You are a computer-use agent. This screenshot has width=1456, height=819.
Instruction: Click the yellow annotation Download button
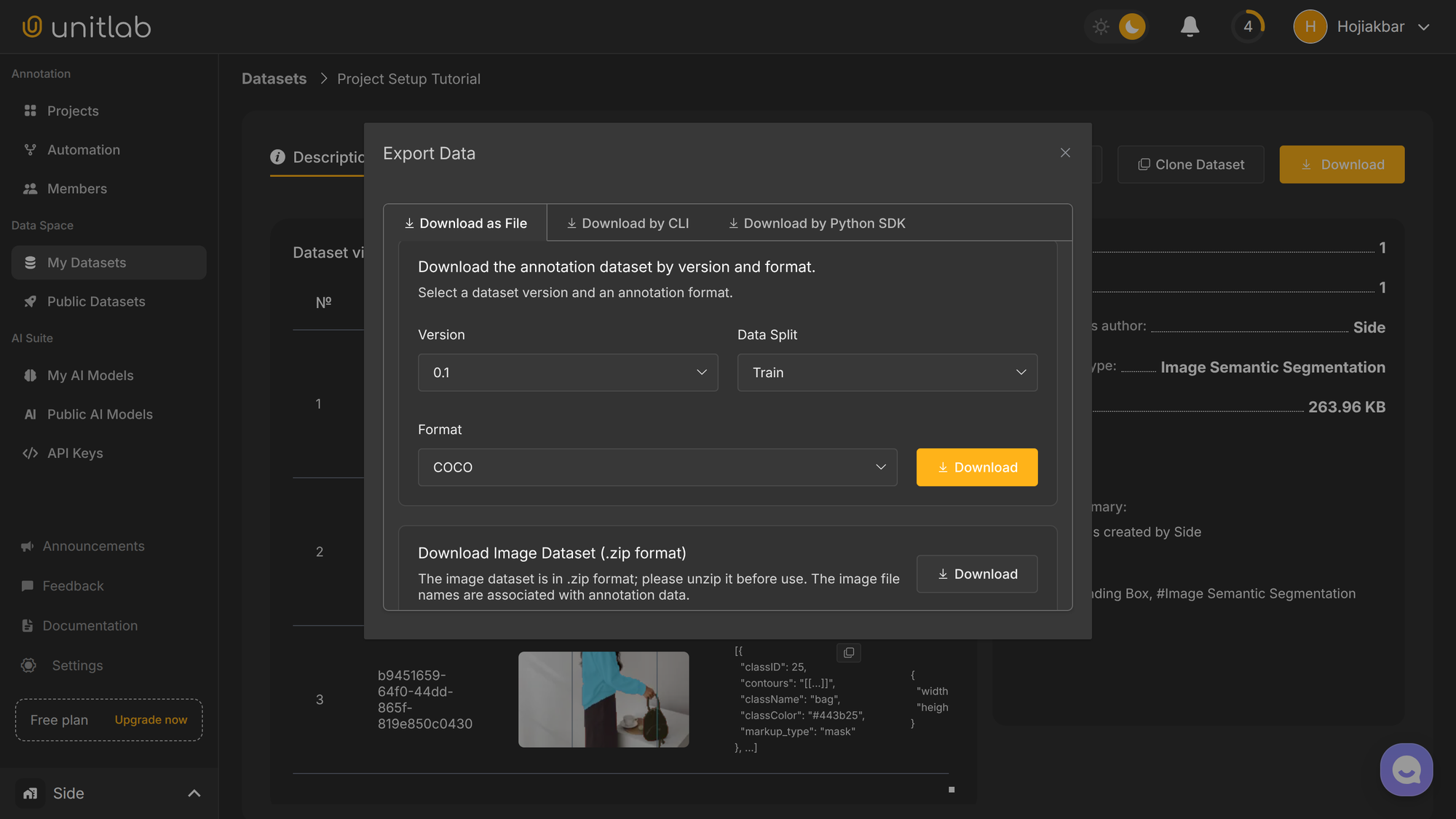[976, 467]
